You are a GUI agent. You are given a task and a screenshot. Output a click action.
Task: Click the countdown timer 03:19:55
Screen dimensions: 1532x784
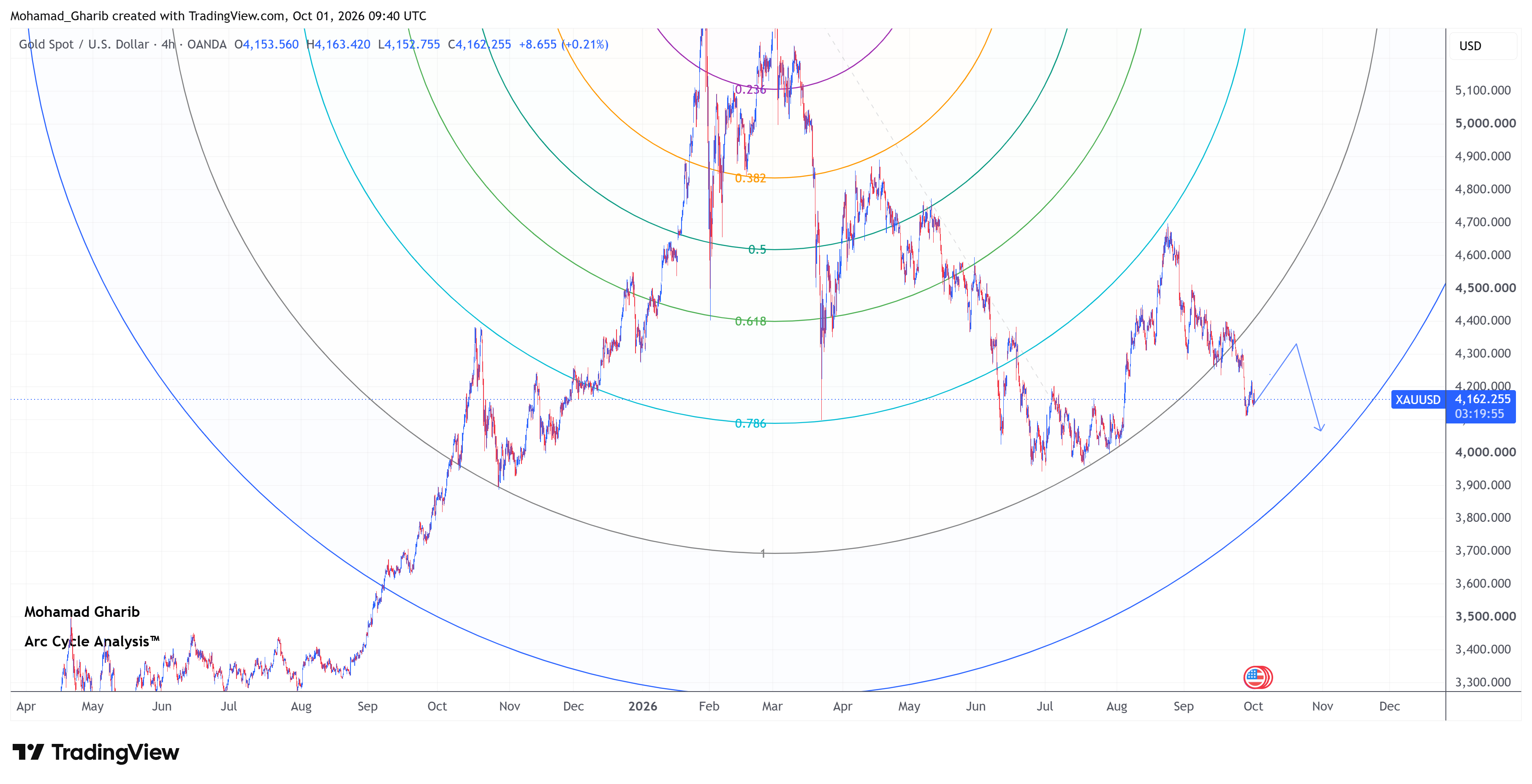[1480, 414]
